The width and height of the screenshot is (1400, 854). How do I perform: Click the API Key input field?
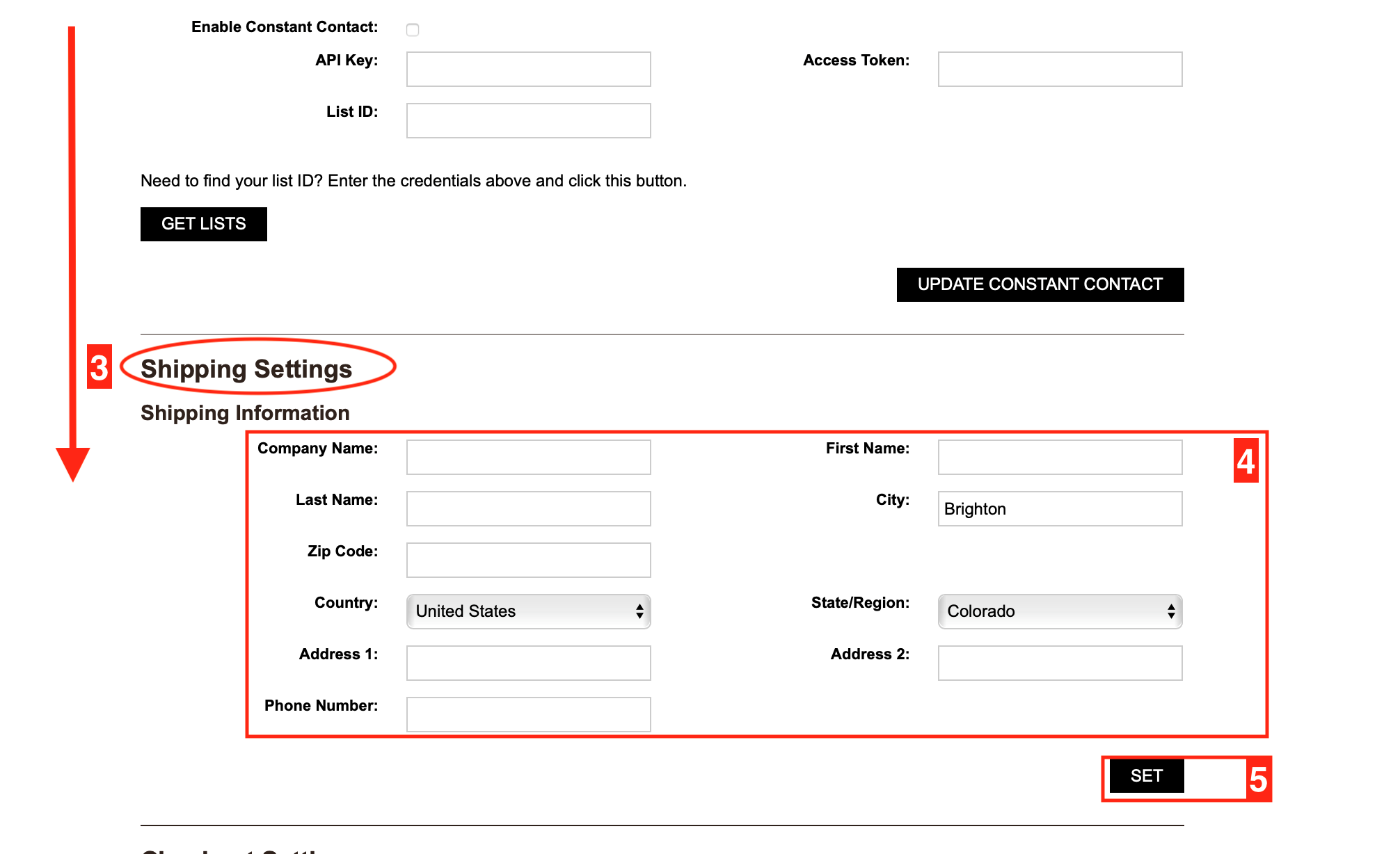coord(528,69)
